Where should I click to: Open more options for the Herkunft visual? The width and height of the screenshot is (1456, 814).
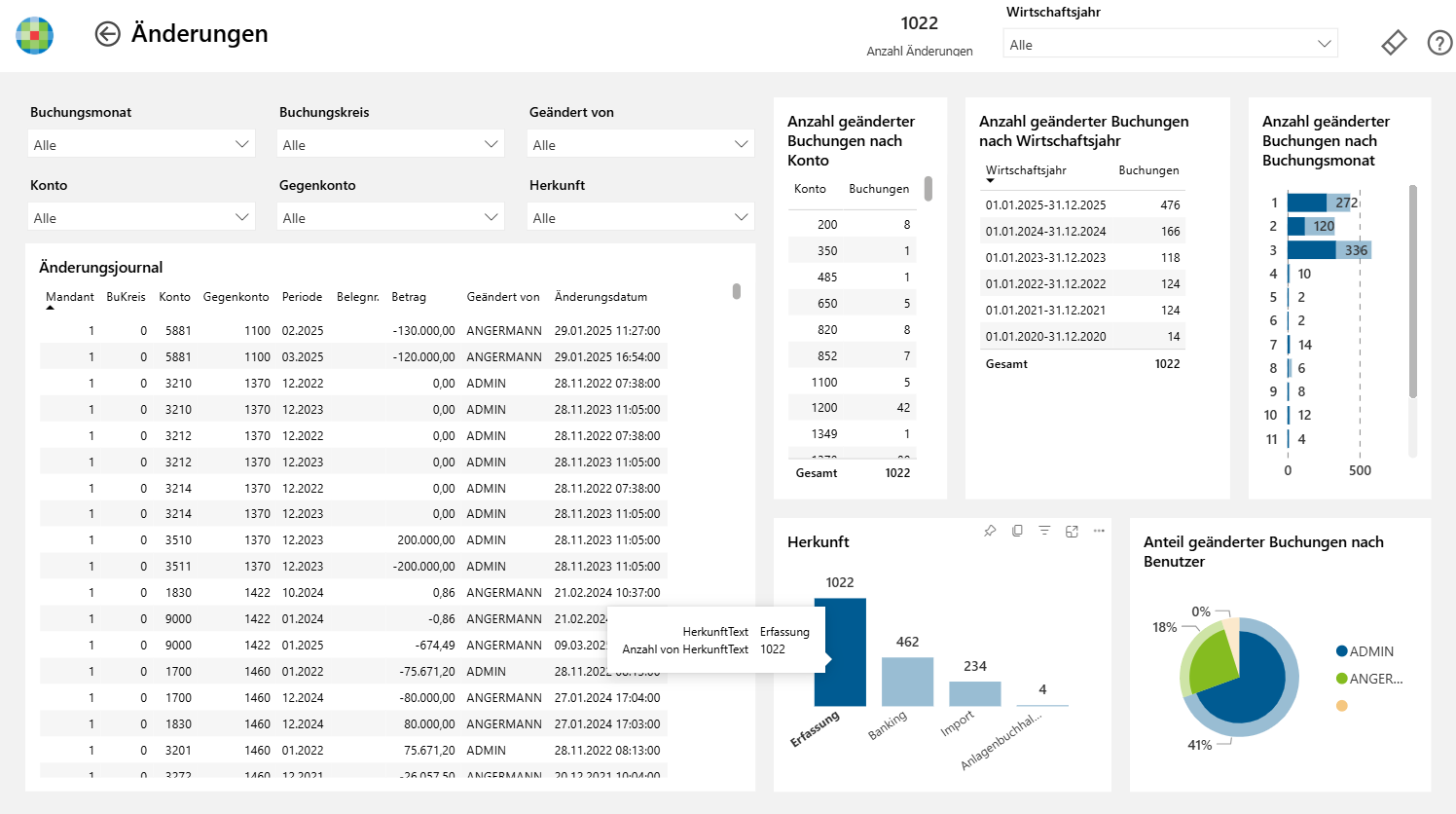pyautogui.click(x=1099, y=531)
